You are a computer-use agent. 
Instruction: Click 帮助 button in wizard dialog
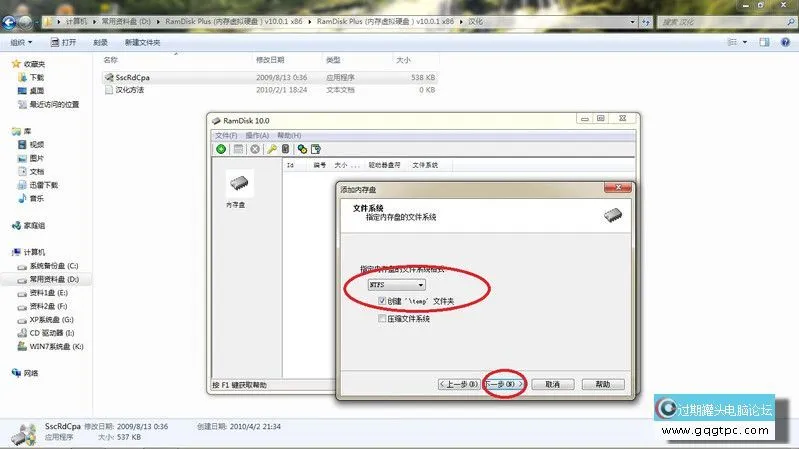(603, 384)
